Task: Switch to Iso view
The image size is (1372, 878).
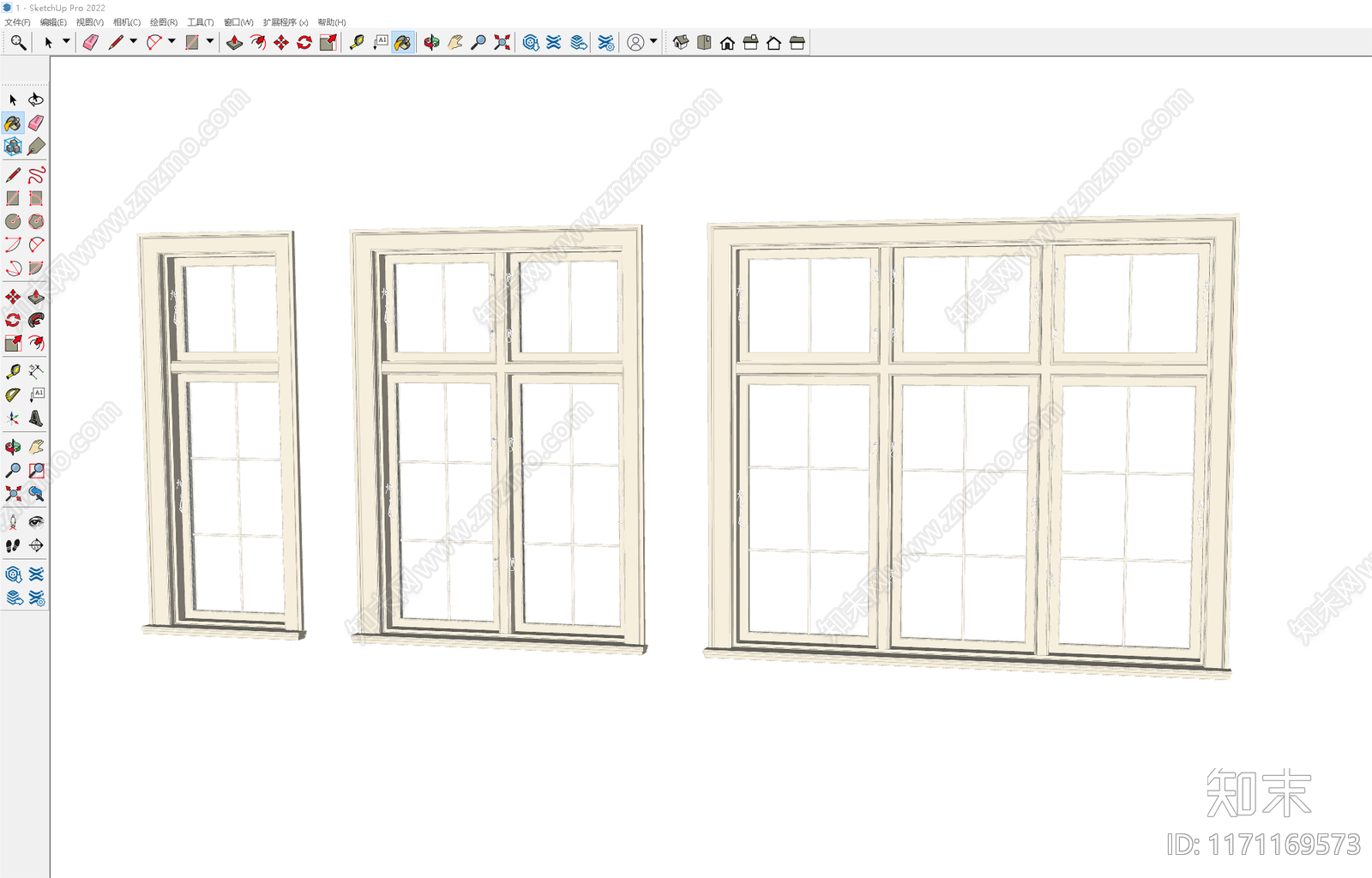Action: click(681, 42)
